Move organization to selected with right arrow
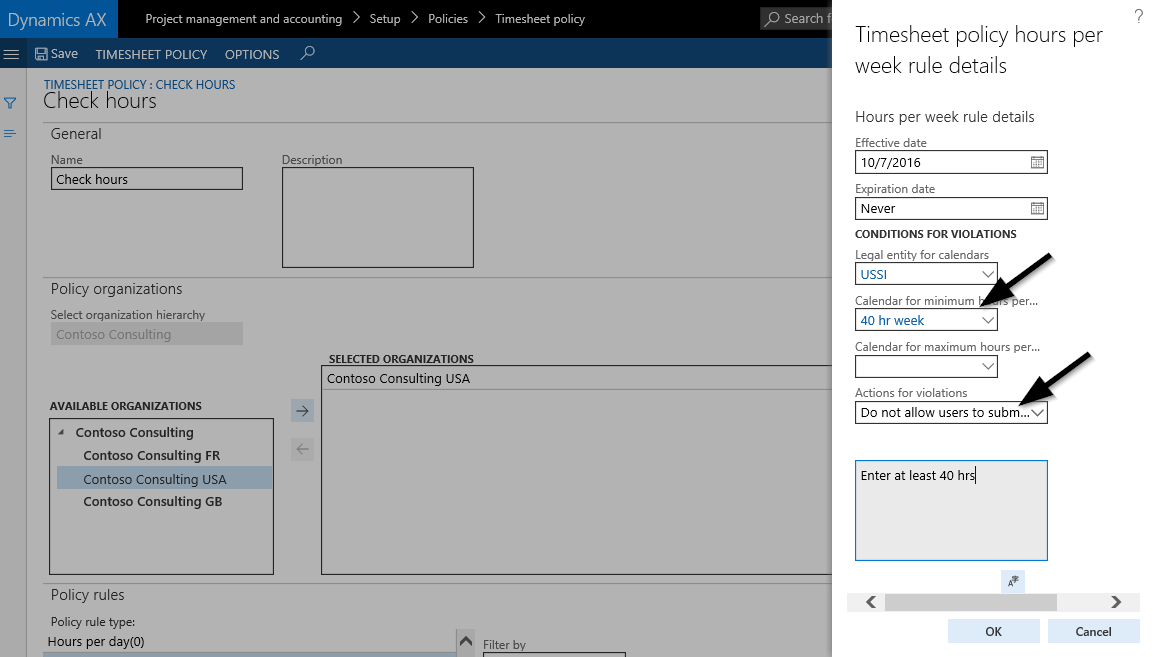 click(x=302, y=410)
